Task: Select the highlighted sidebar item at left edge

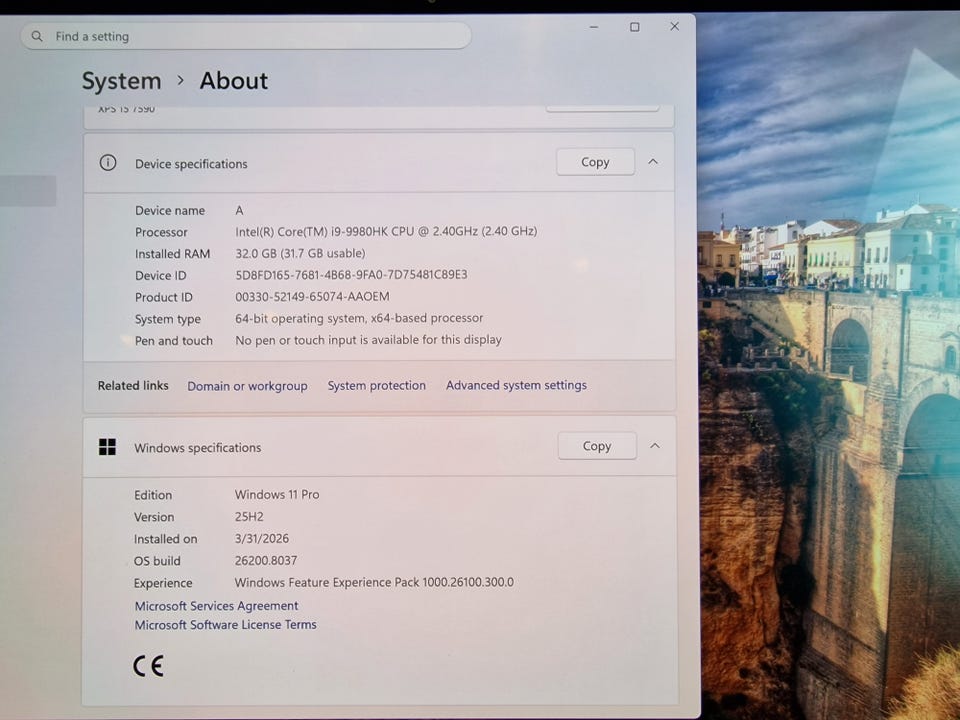Action: [x=28, y=190]
